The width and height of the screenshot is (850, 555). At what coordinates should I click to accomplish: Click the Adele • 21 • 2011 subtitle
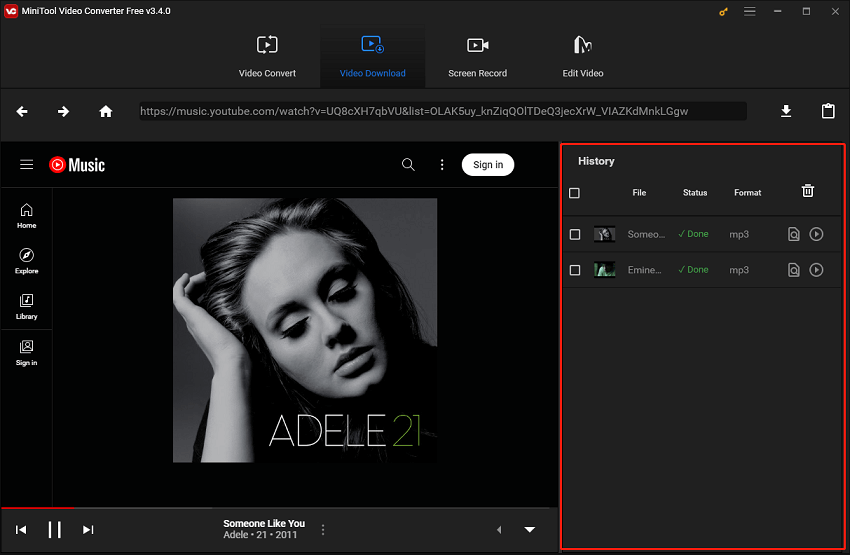[260, 535]
